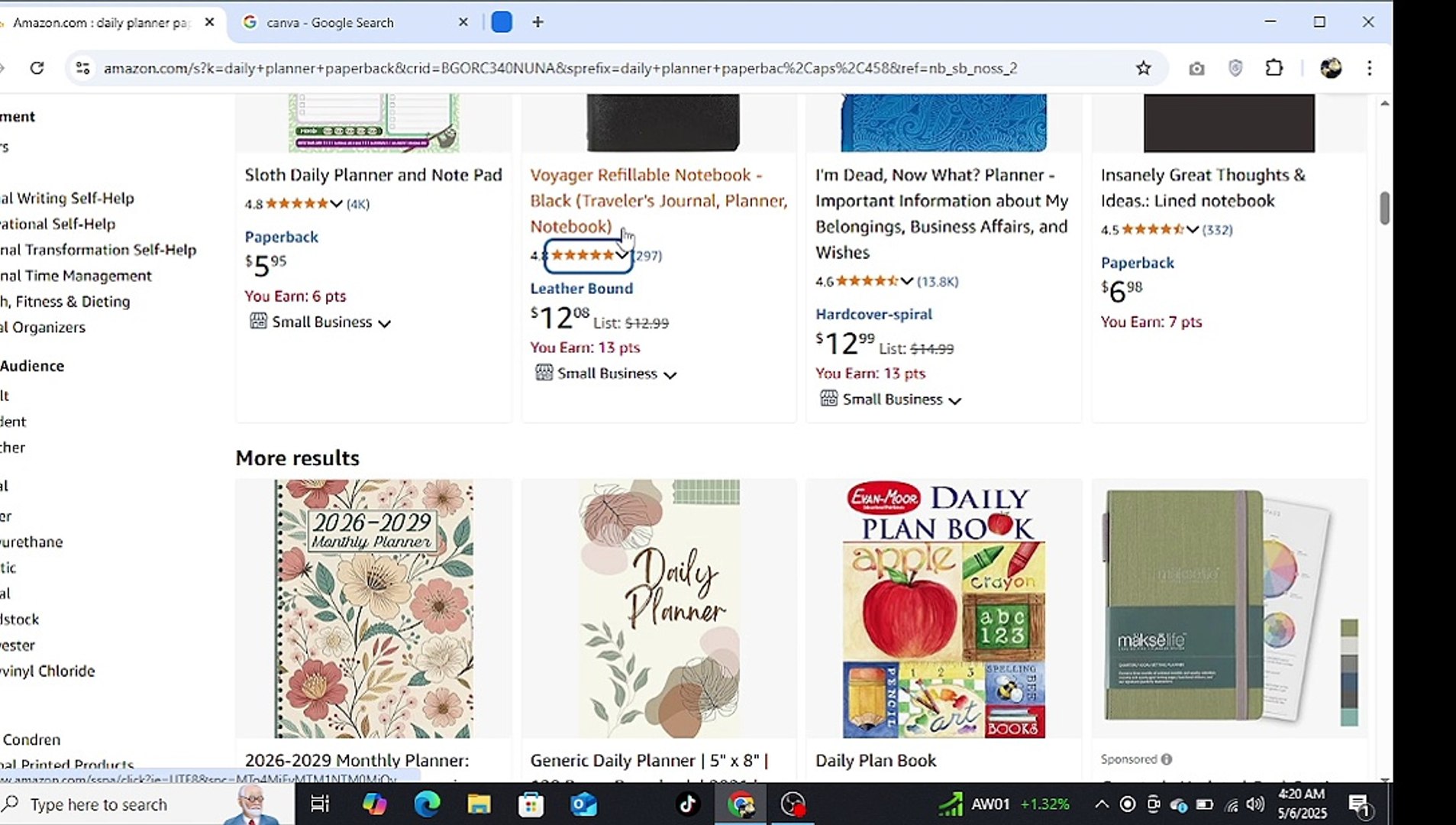The width and height of the screenshot is (1456, 825).
Task: Click the address bar URL field
Action: [x=560, y=68]
